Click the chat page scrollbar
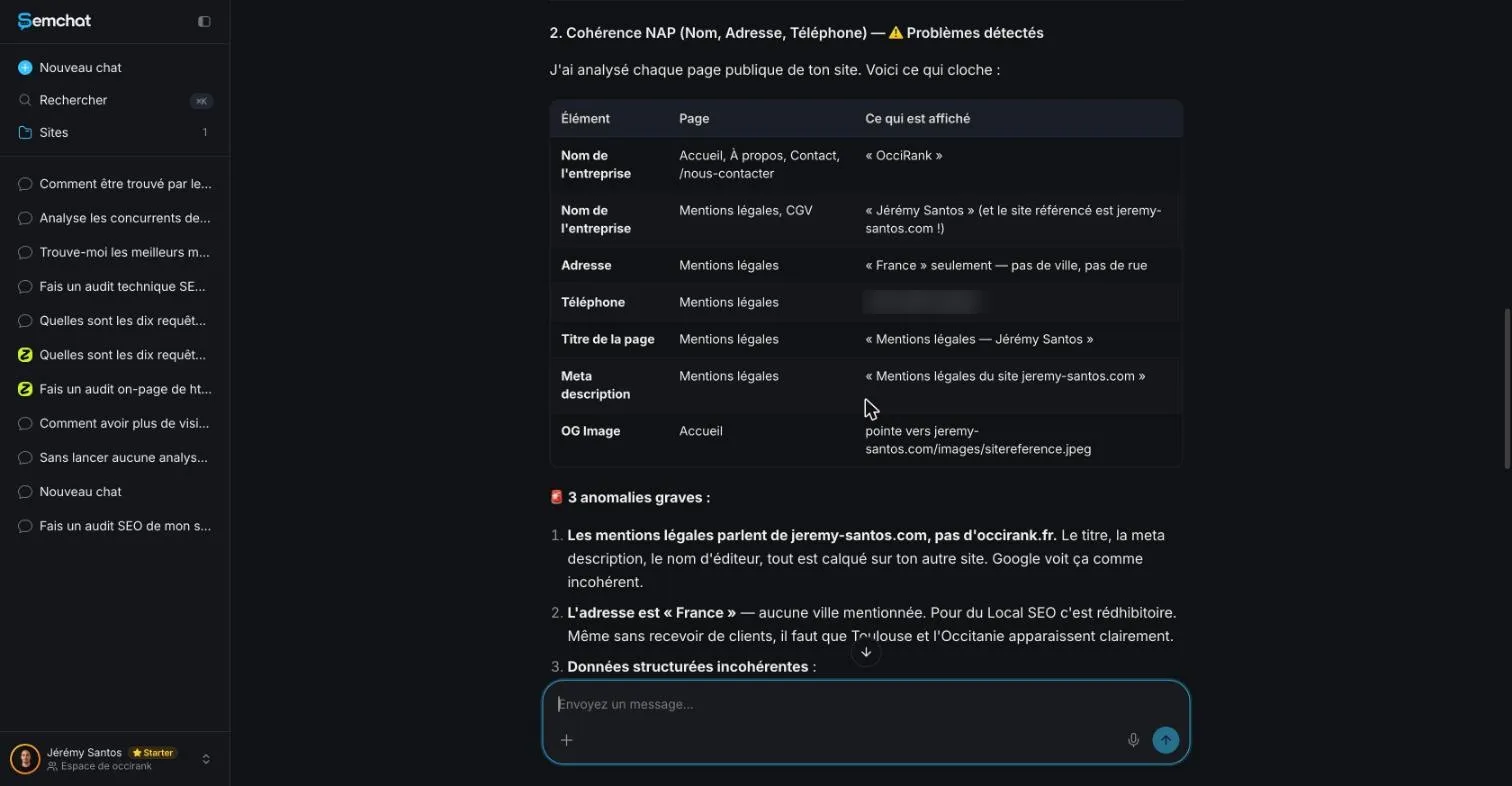This screenshot has width=1512, height=786. pyautogui.click(x=1506, y=388)
